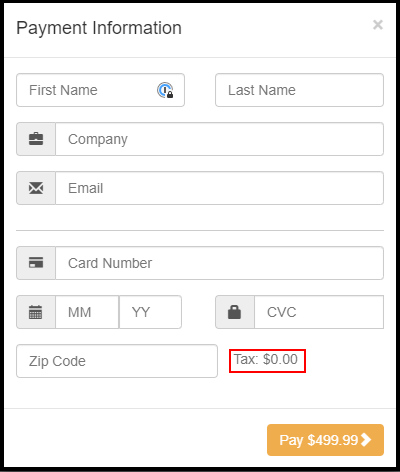This screenshot has width=400, height=472.
Task: Focus the Card Number field
Action: 219,263
